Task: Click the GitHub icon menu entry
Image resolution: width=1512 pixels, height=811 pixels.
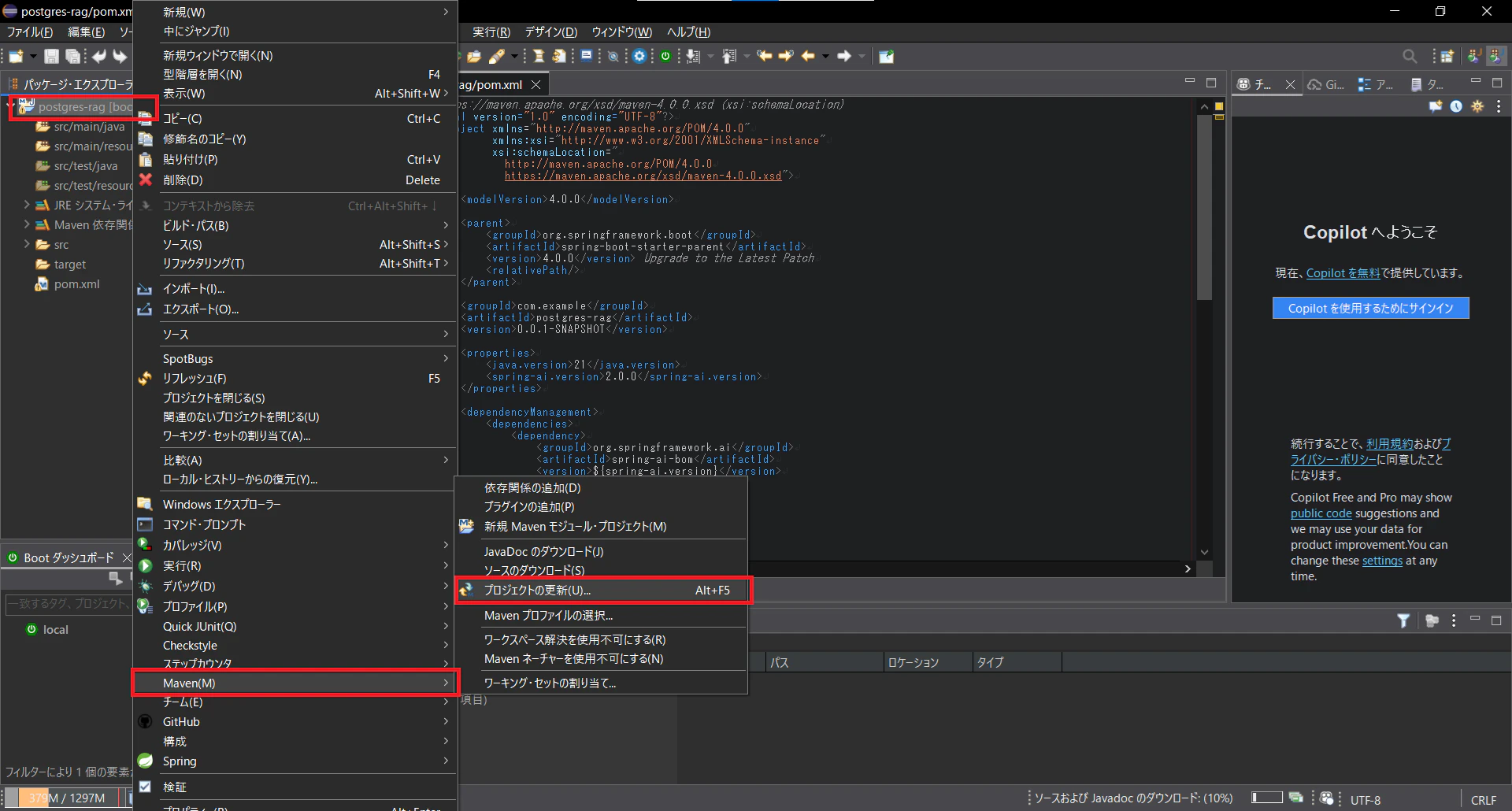Action: click(x=295, y=721)
